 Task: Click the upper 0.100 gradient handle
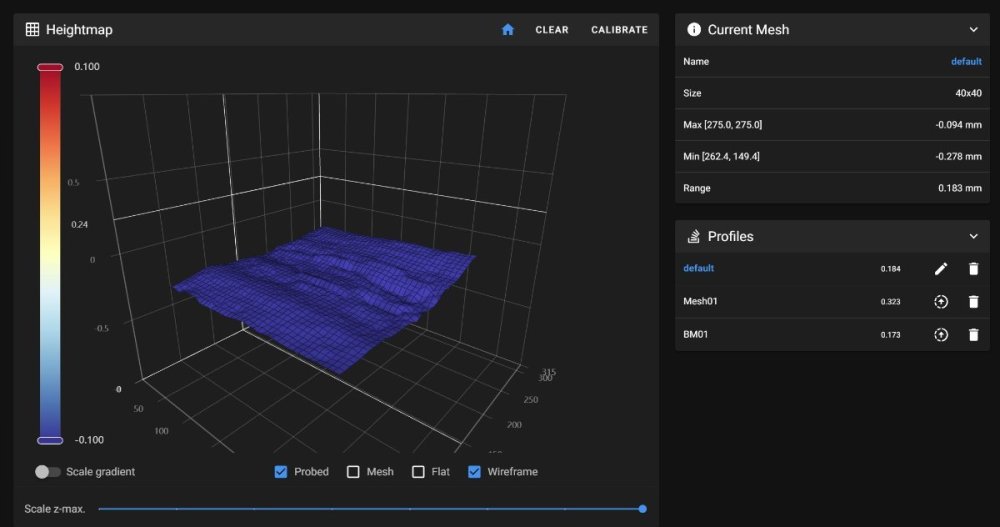(x=50, y=67)
